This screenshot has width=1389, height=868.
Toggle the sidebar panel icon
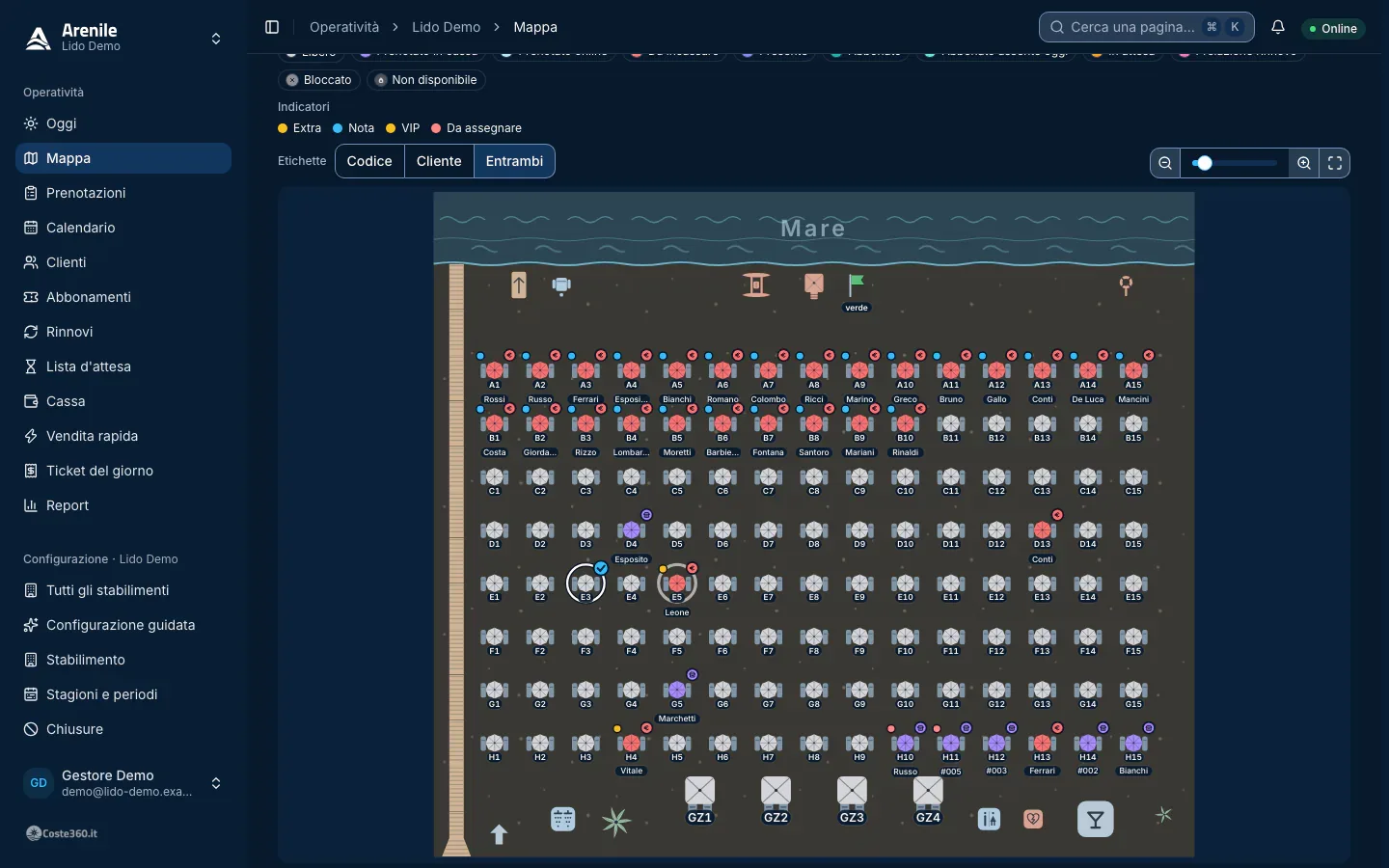coord(272,27)
